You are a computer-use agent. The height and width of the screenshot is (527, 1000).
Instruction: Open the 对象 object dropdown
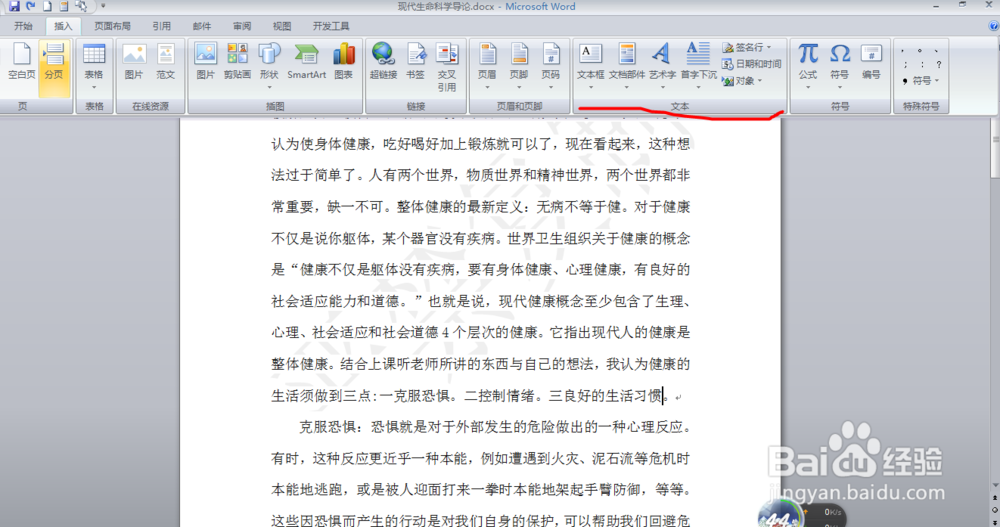[x=742, y=80]
